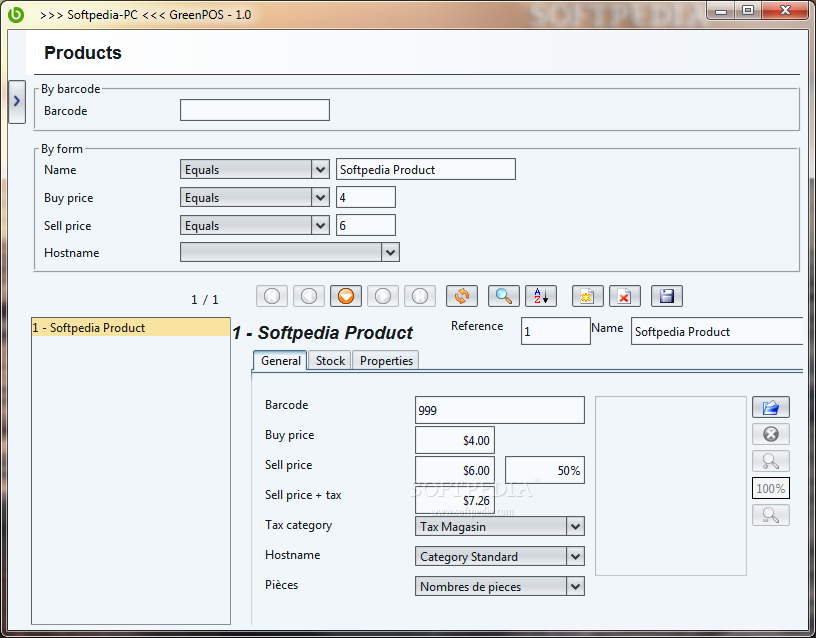
Task: Delete the current product record
Action: pos(624,296)
